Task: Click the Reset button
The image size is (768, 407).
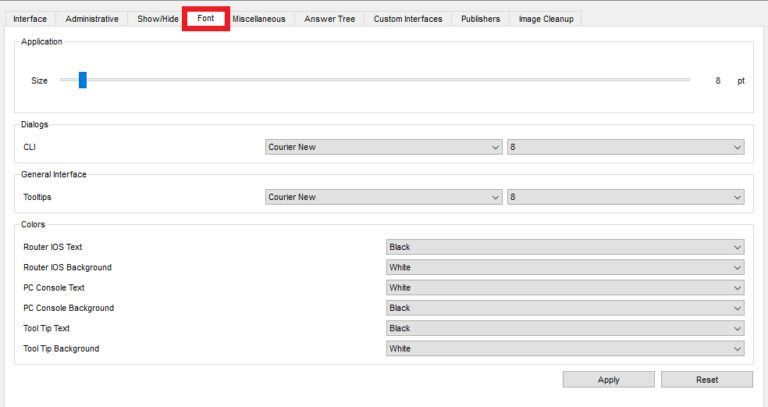Action: coord(706,380)
